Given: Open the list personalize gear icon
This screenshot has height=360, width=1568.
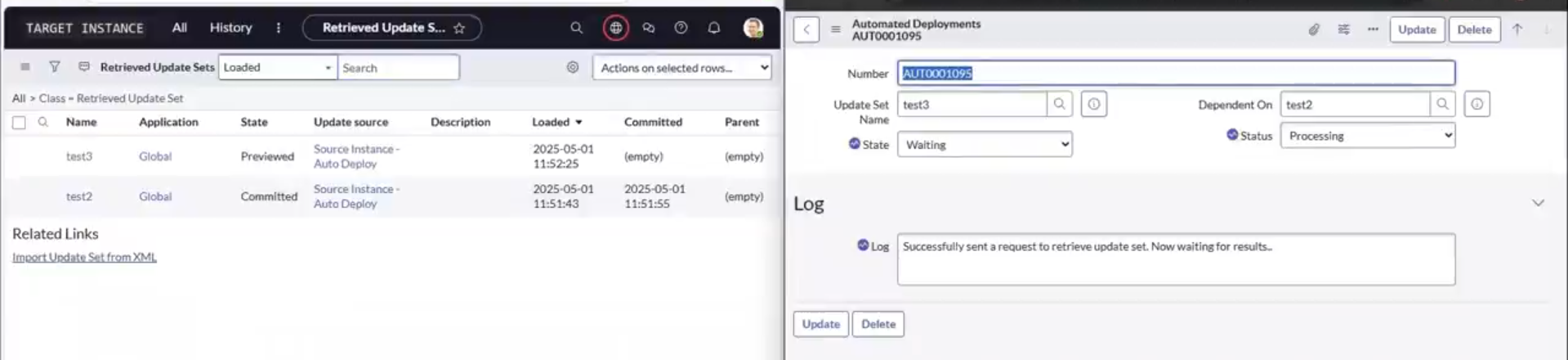Looking at the screenshot, I should coord(572,67).
